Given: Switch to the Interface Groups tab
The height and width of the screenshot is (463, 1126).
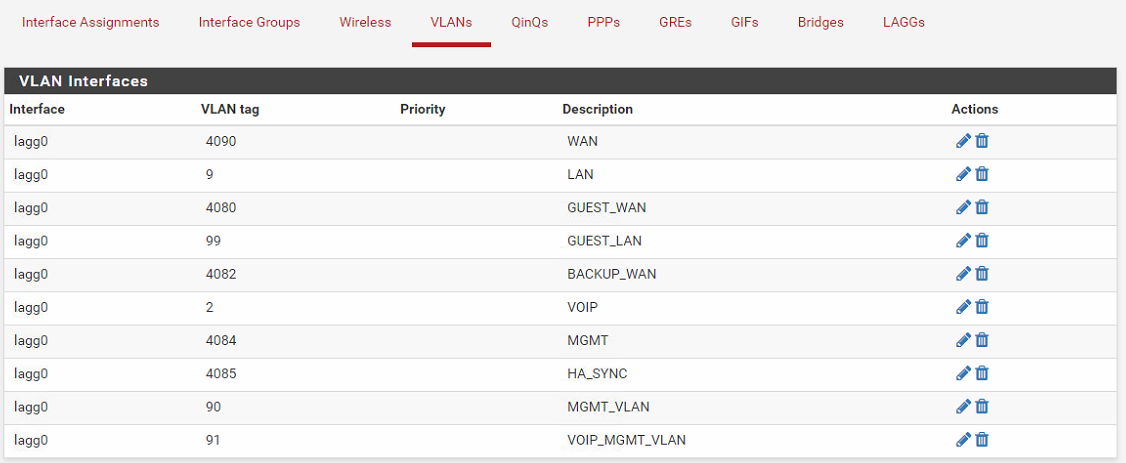Looking at the screenshot, I should (x=249, y=22).
